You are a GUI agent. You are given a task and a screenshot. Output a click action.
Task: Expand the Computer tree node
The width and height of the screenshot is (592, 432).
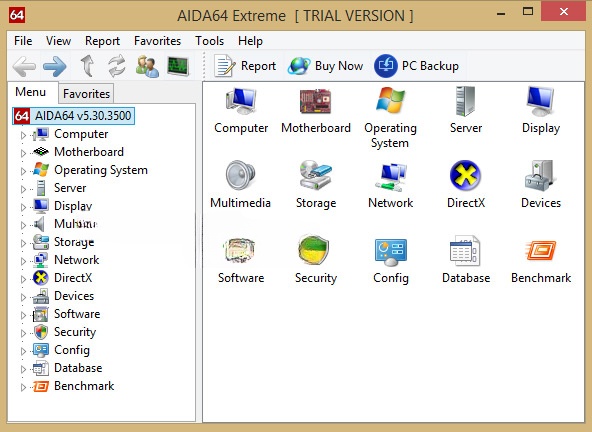23,135
